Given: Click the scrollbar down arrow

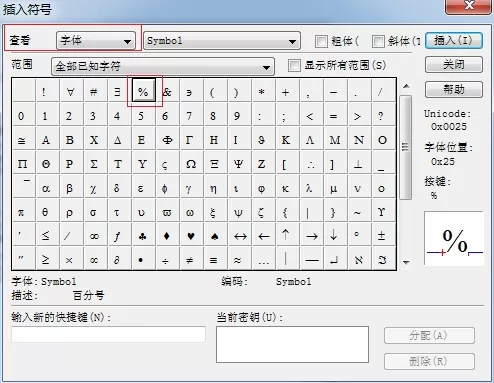Looking at the screenshot, I should tap(406, 262).
